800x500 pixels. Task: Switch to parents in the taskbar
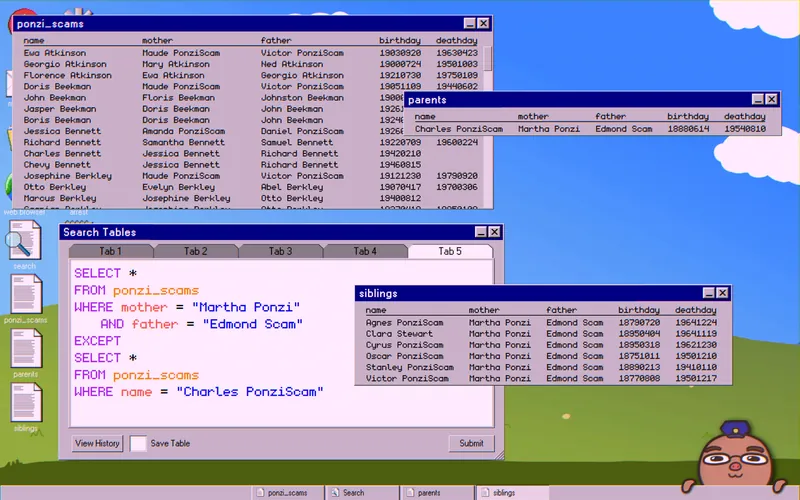click(437, 492)
